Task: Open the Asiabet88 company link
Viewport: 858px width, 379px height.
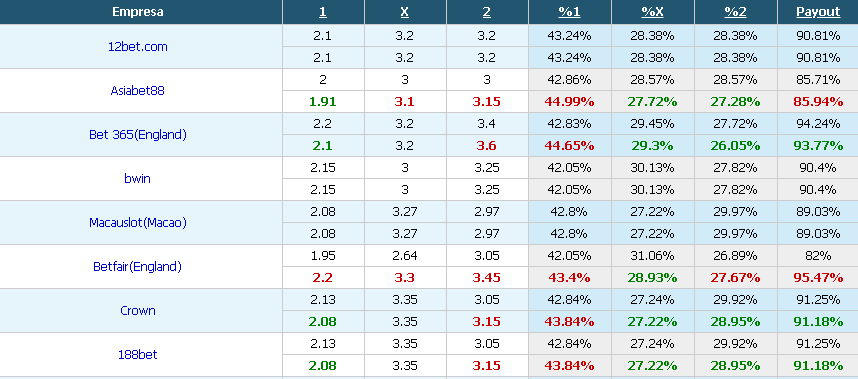Action: pos(137,91)
